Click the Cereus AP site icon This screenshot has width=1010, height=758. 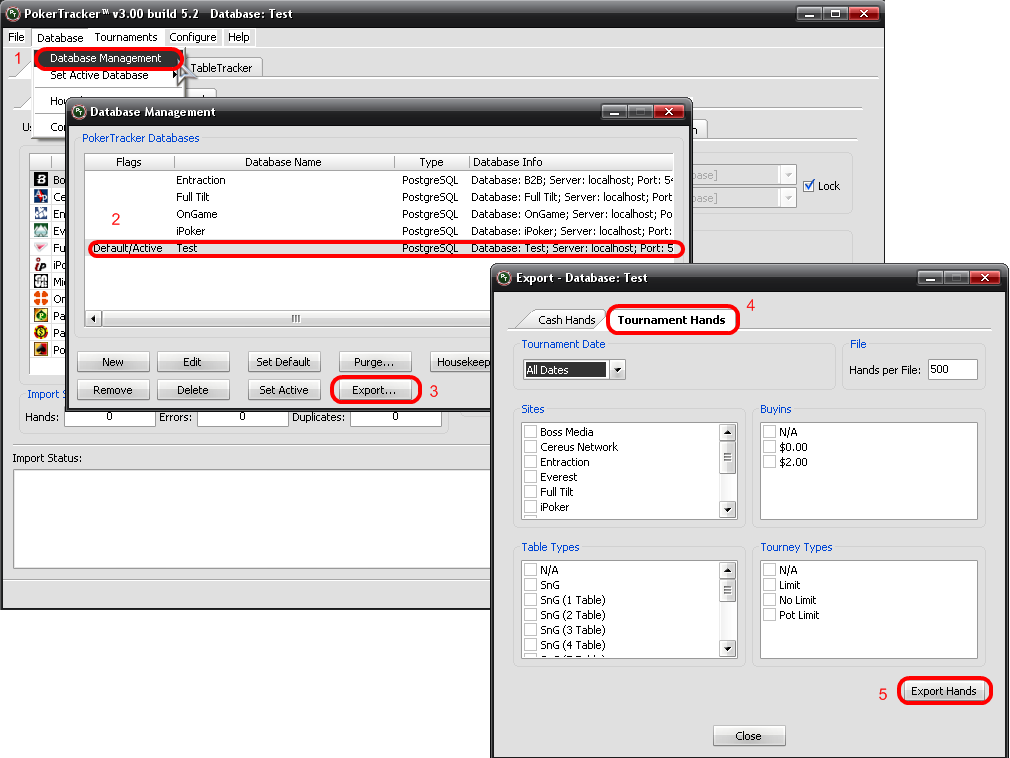tap(41, 196)
